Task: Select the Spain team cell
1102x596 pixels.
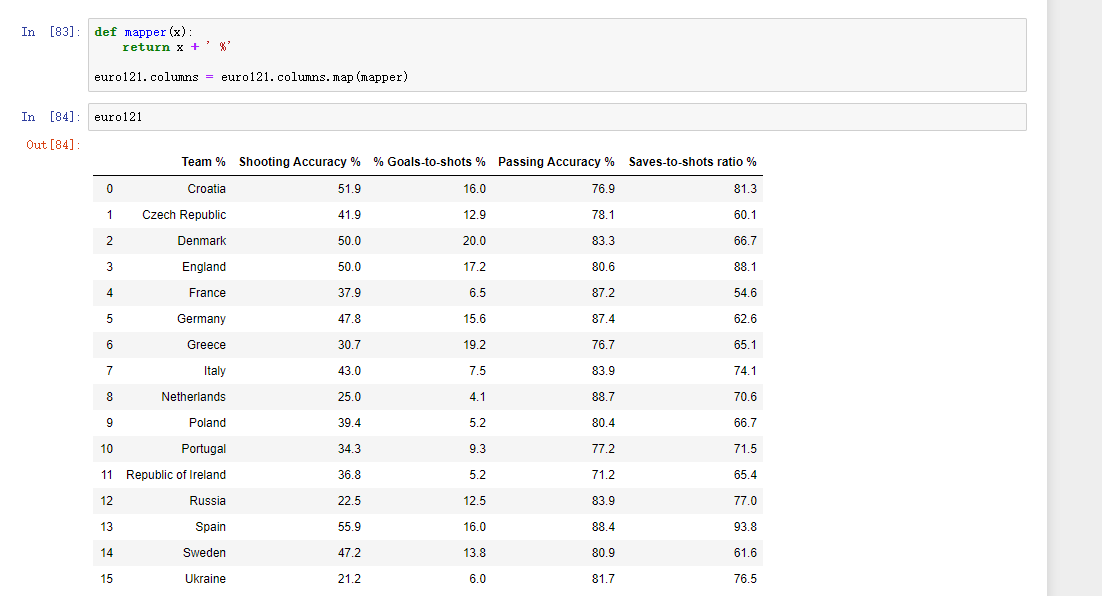Action: point(211,527)
